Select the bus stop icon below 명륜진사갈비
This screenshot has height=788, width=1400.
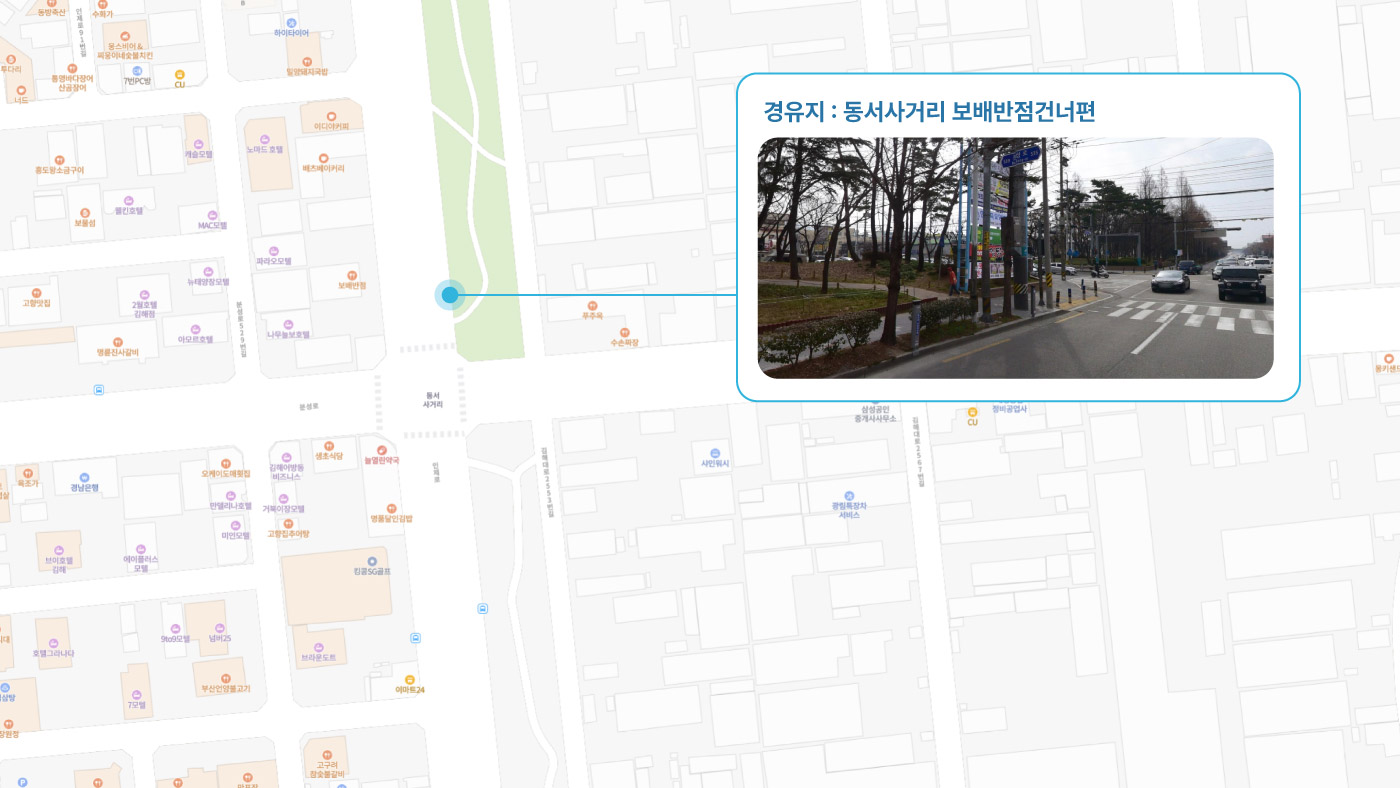click(98, 390)
